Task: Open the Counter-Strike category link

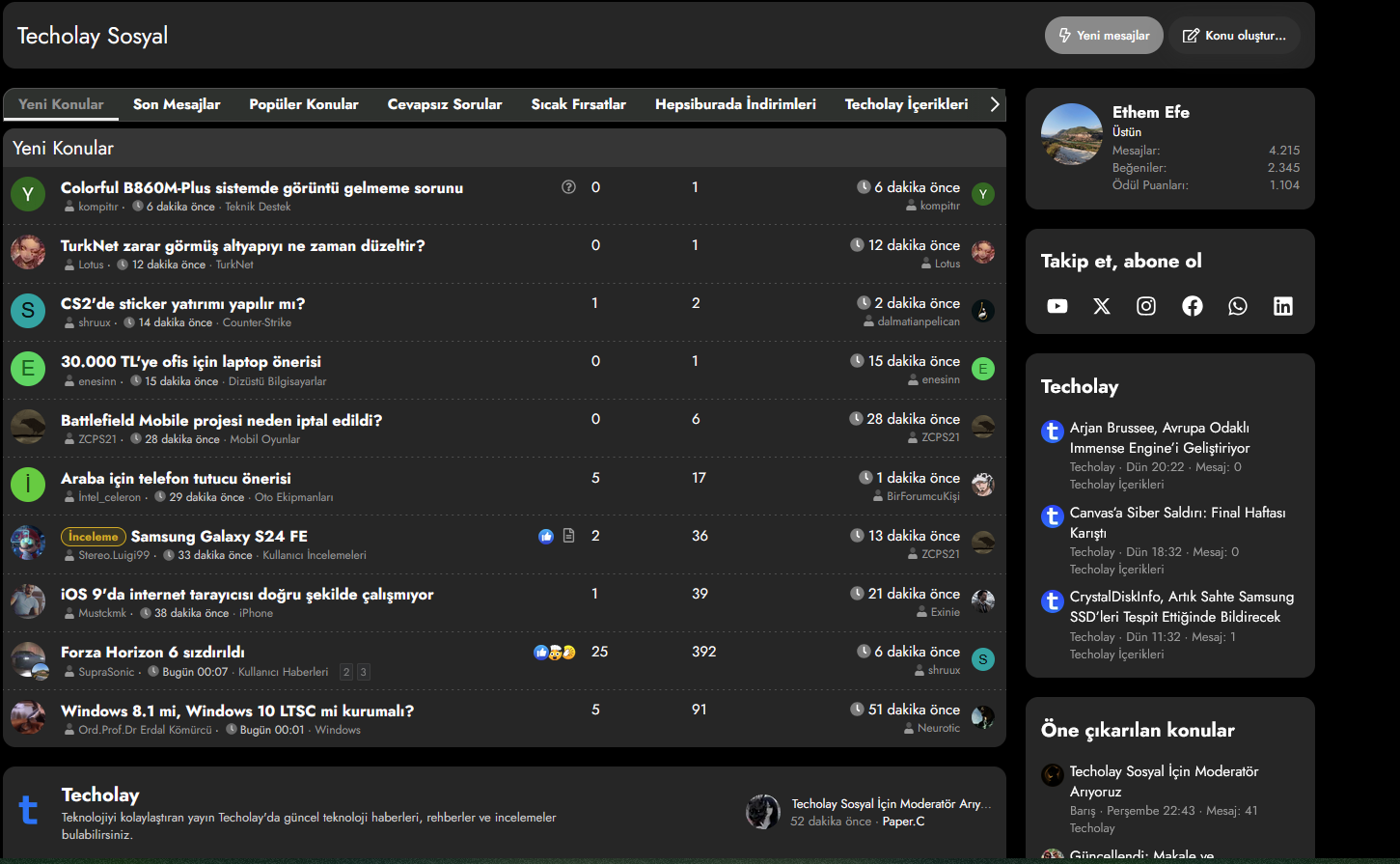Action: pos(257,322)
